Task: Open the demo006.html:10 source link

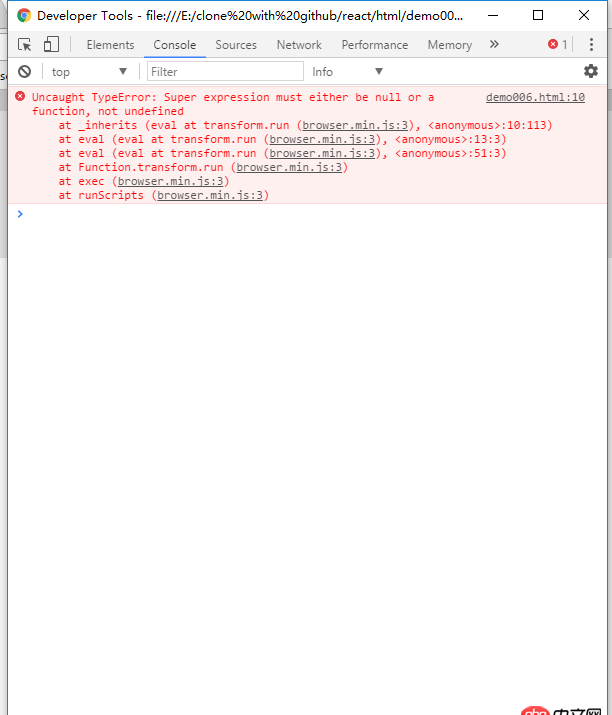Action: point(535,97)
